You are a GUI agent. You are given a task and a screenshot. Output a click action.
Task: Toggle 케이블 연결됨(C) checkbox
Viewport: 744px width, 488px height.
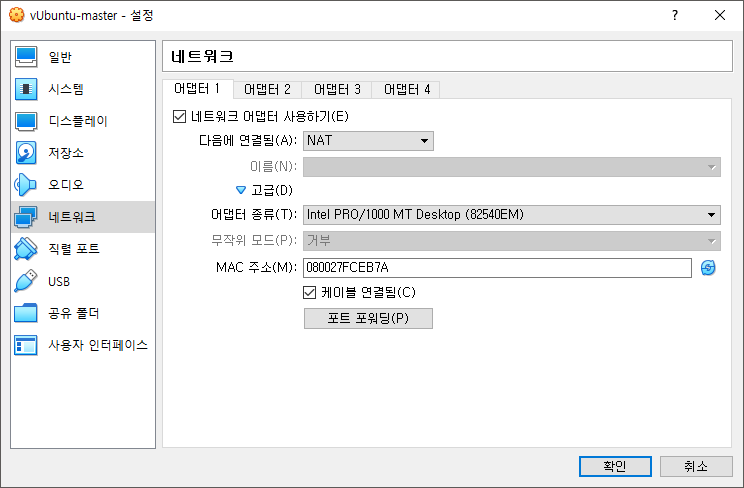click(309, 292)
